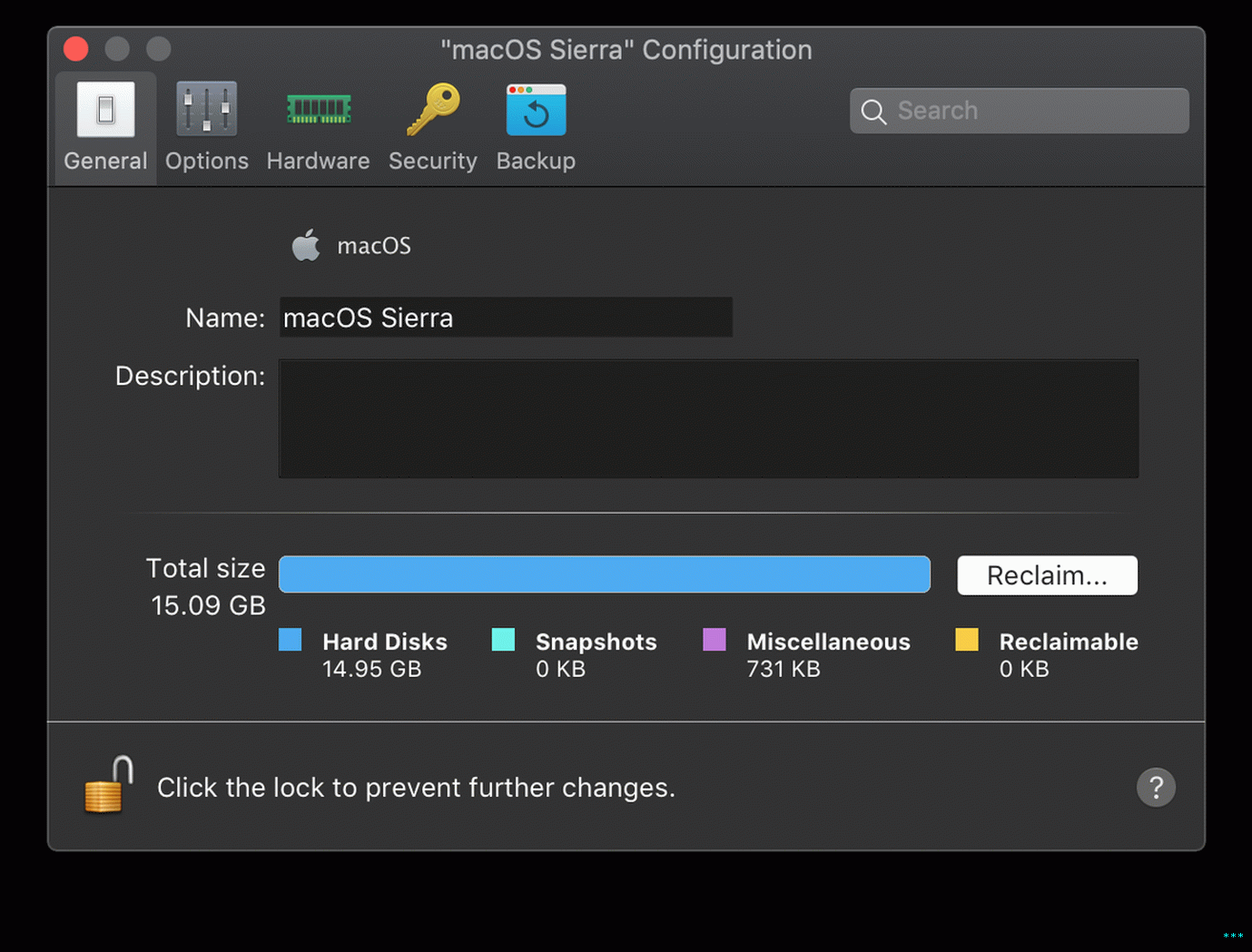
Task: Click the "Reclaimable" legend label
Action: pos(1069,642)
